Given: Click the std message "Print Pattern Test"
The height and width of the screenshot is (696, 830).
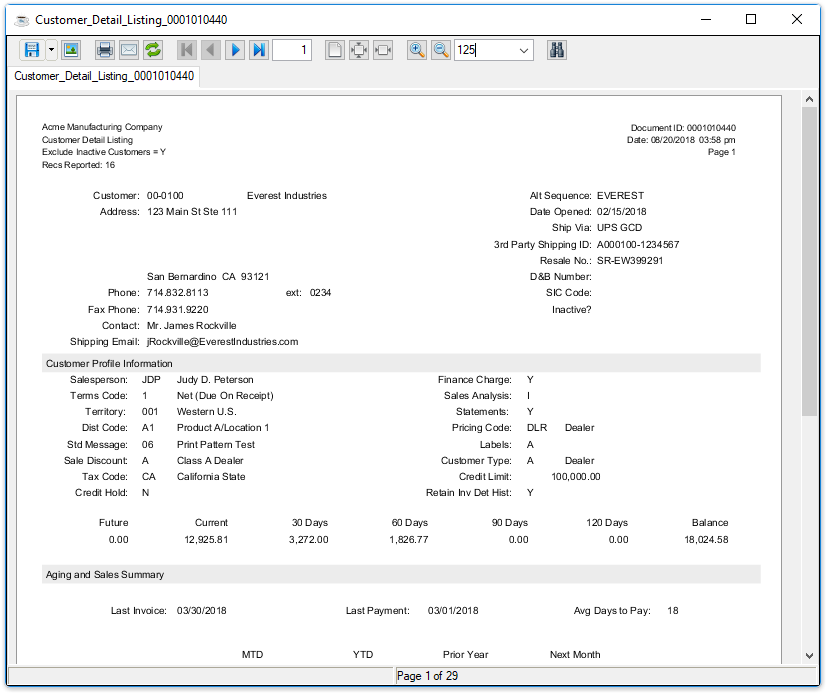Looking at the screenshot, I should [216, 445].
